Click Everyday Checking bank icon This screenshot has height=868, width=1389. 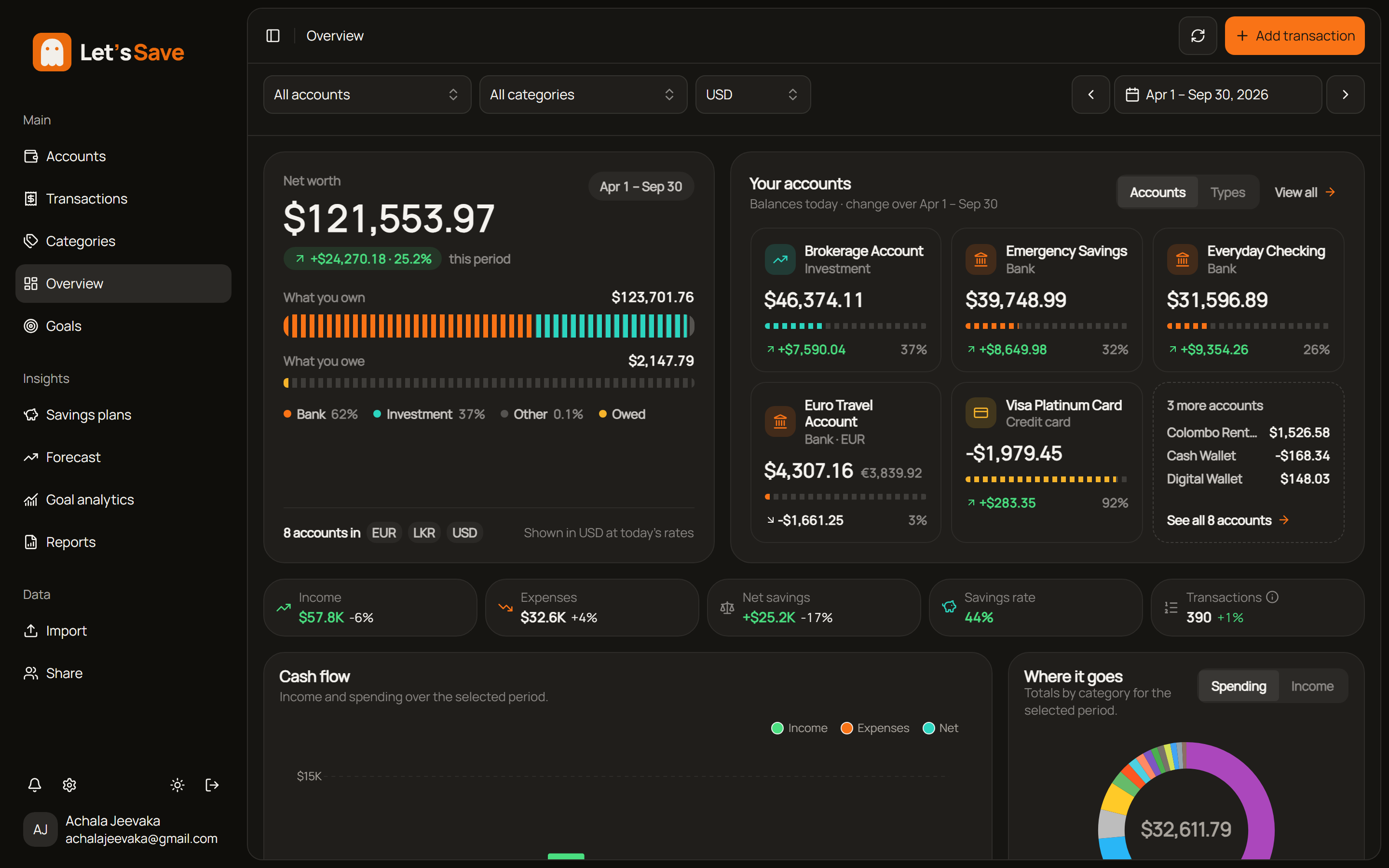tap(1183, 259)
